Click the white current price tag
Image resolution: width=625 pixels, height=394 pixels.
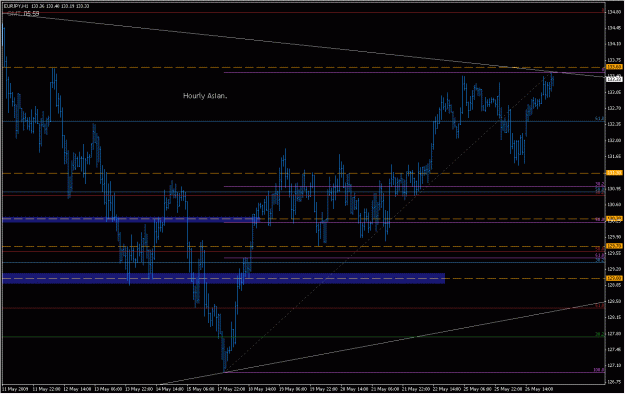coord(614,79)
